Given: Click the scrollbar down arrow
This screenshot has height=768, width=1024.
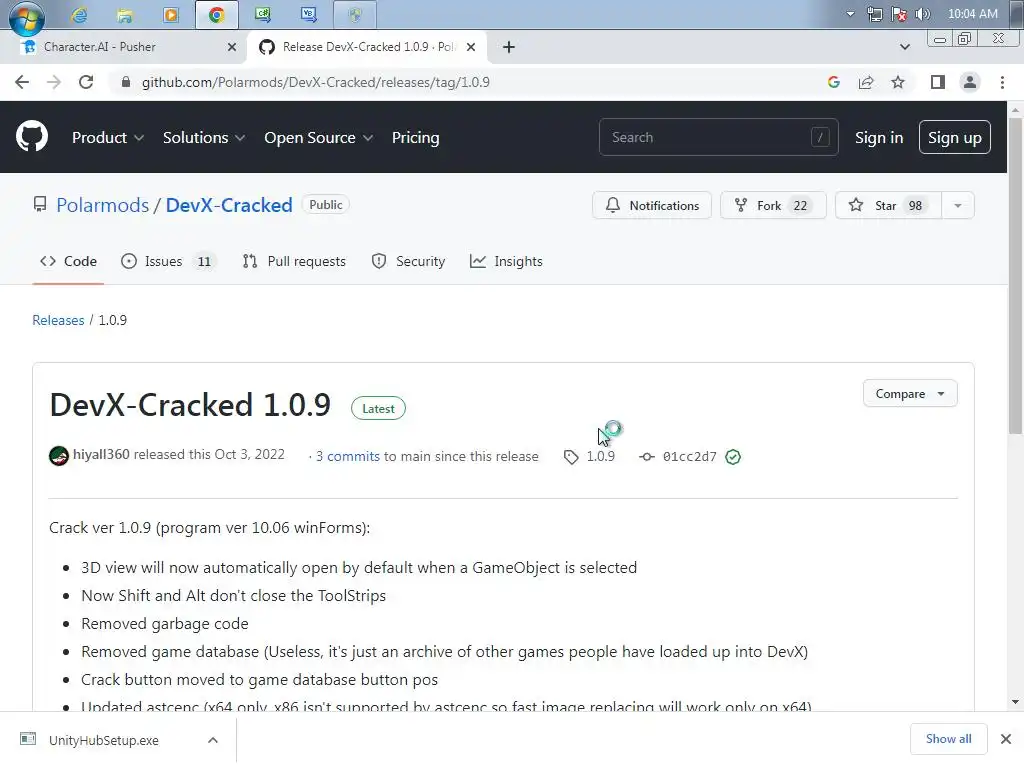Looking at the screenshot, I should pyautogui.click(x=1015, y=702).
